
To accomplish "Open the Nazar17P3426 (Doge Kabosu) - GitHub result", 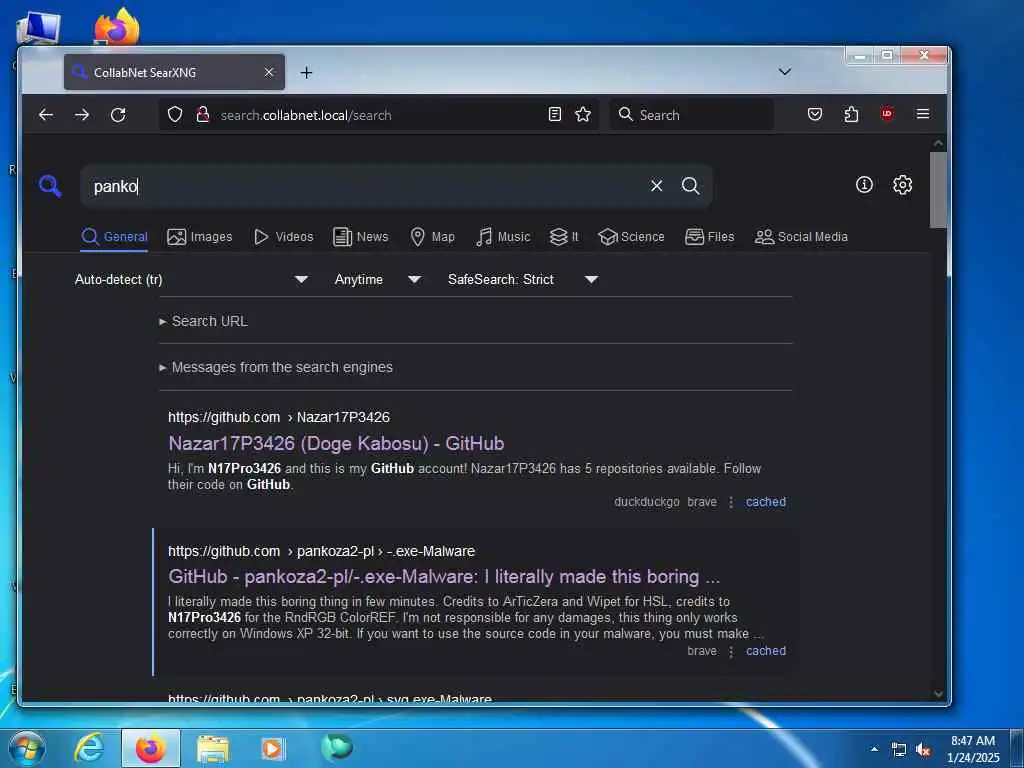I will tap(336, 443).
